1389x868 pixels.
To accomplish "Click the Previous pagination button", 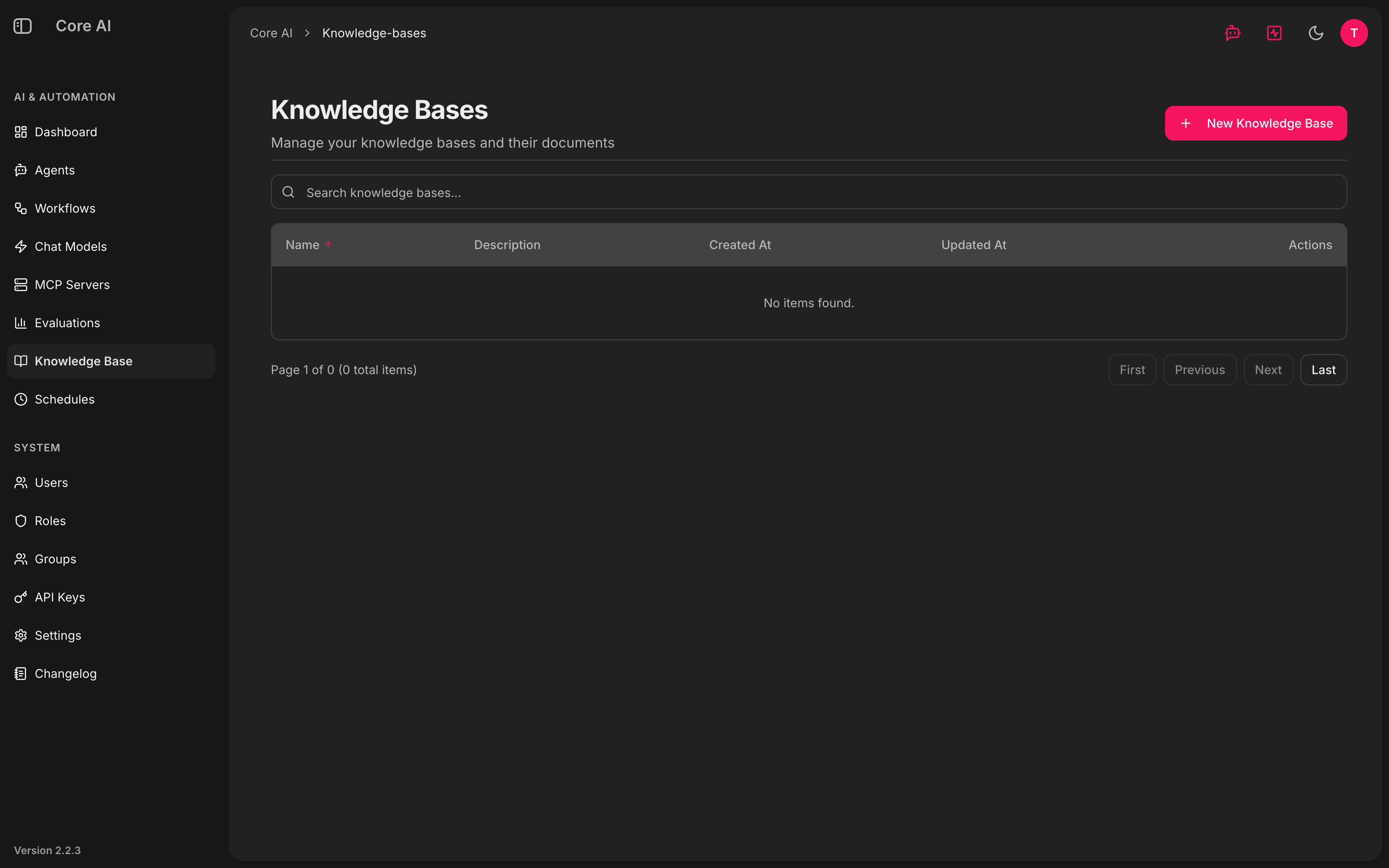I will [1200, 370].
